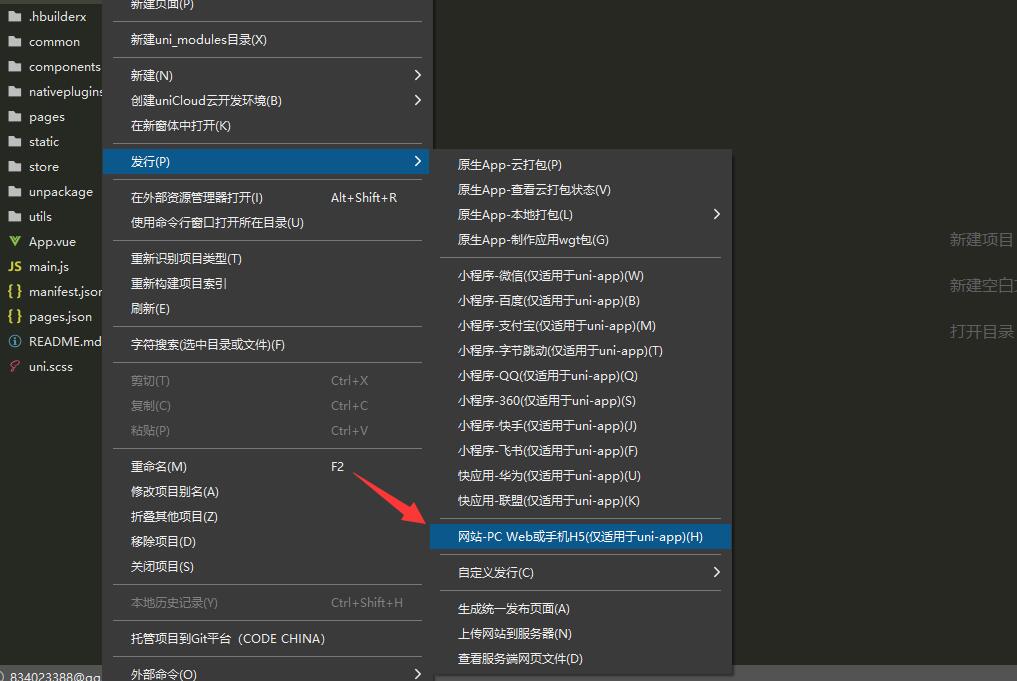
Task: Click the JS icon beside main.js
Action: [x=14, y=267]
